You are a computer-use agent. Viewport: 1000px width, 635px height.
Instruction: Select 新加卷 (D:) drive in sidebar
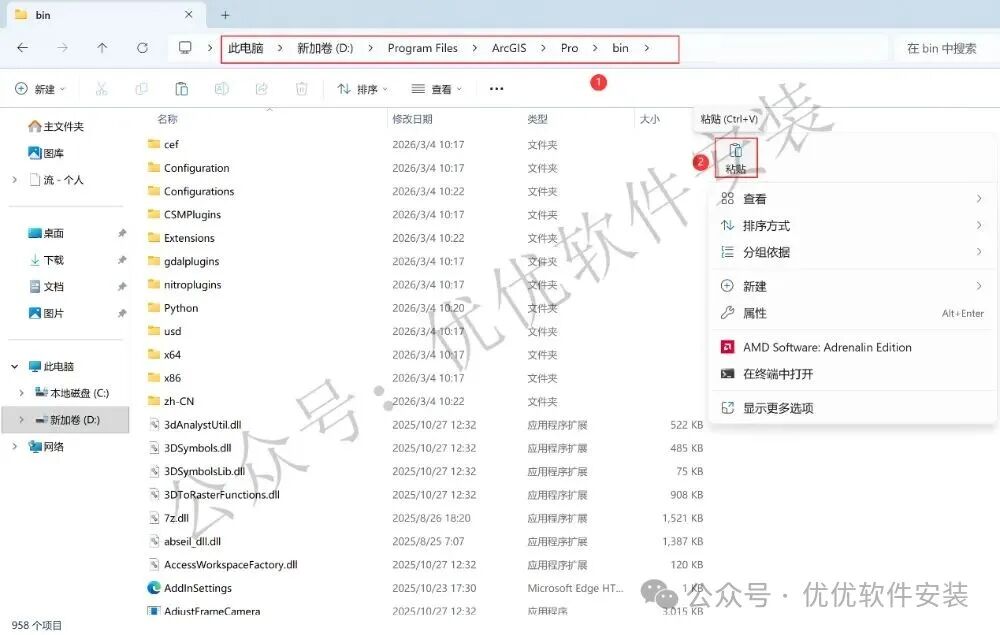pyautogui.click(x=66, y=420)
